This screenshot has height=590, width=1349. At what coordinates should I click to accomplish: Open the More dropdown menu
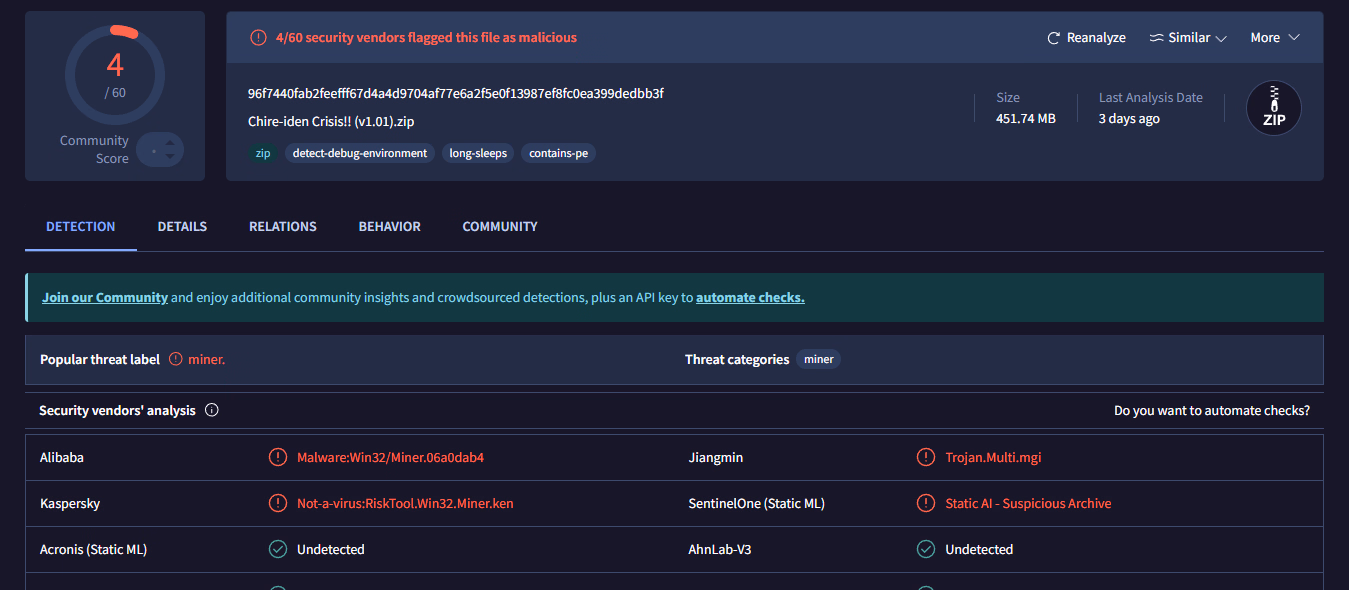tap(1275, 38)
